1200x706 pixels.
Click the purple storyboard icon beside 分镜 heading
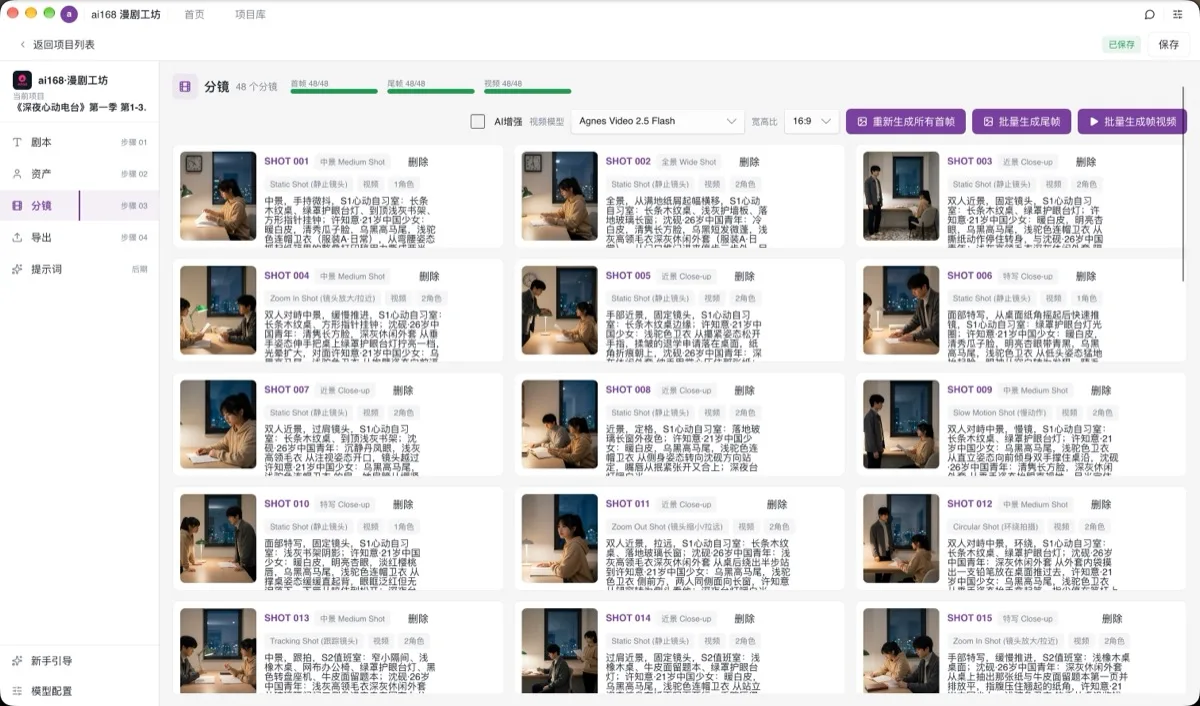(x=185, y=87)
